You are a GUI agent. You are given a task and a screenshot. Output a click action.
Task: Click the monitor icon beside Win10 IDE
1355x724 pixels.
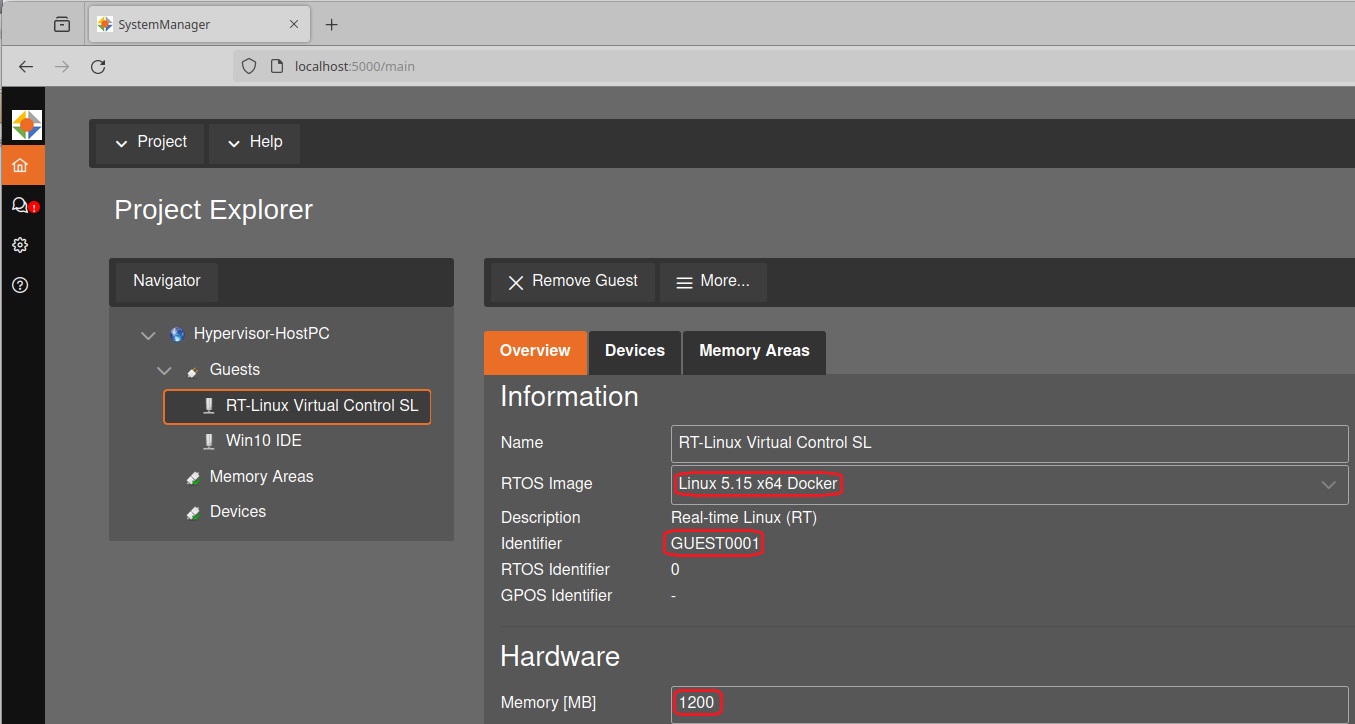point(208,440)
